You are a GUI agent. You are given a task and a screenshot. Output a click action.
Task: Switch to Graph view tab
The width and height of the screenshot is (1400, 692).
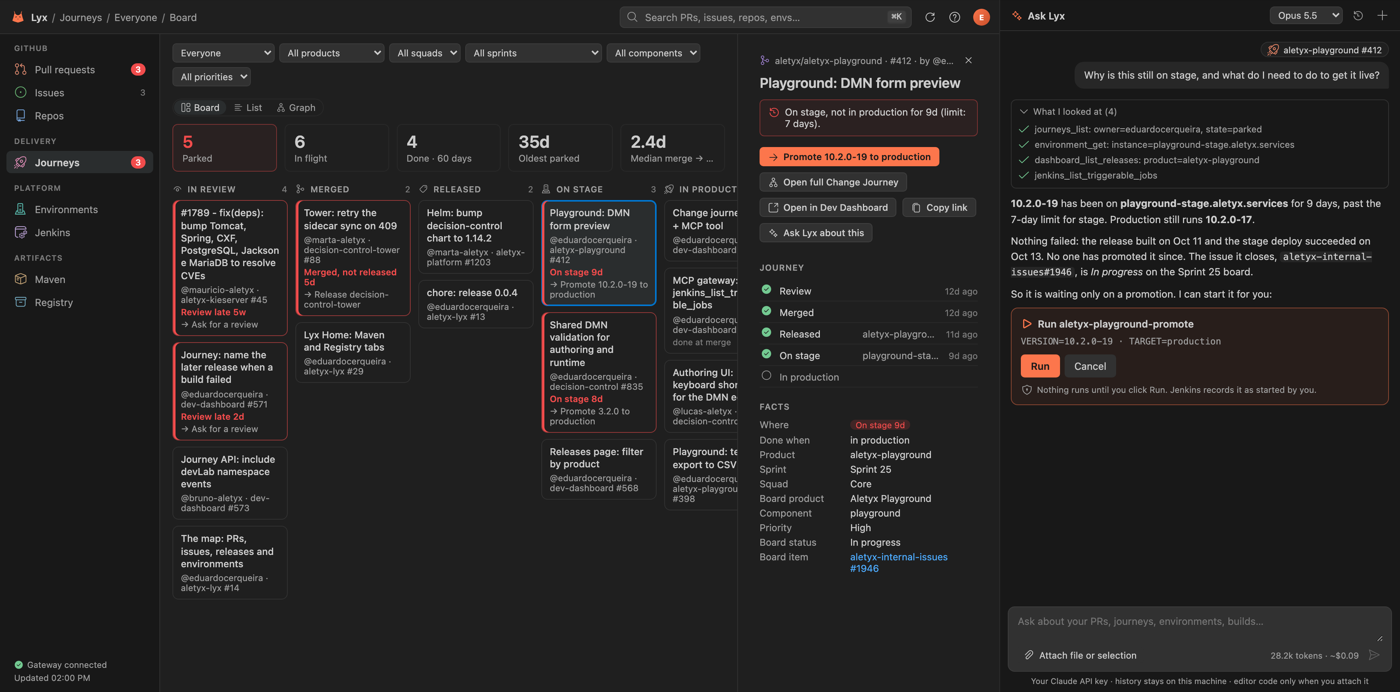click(x=296, y=107)
